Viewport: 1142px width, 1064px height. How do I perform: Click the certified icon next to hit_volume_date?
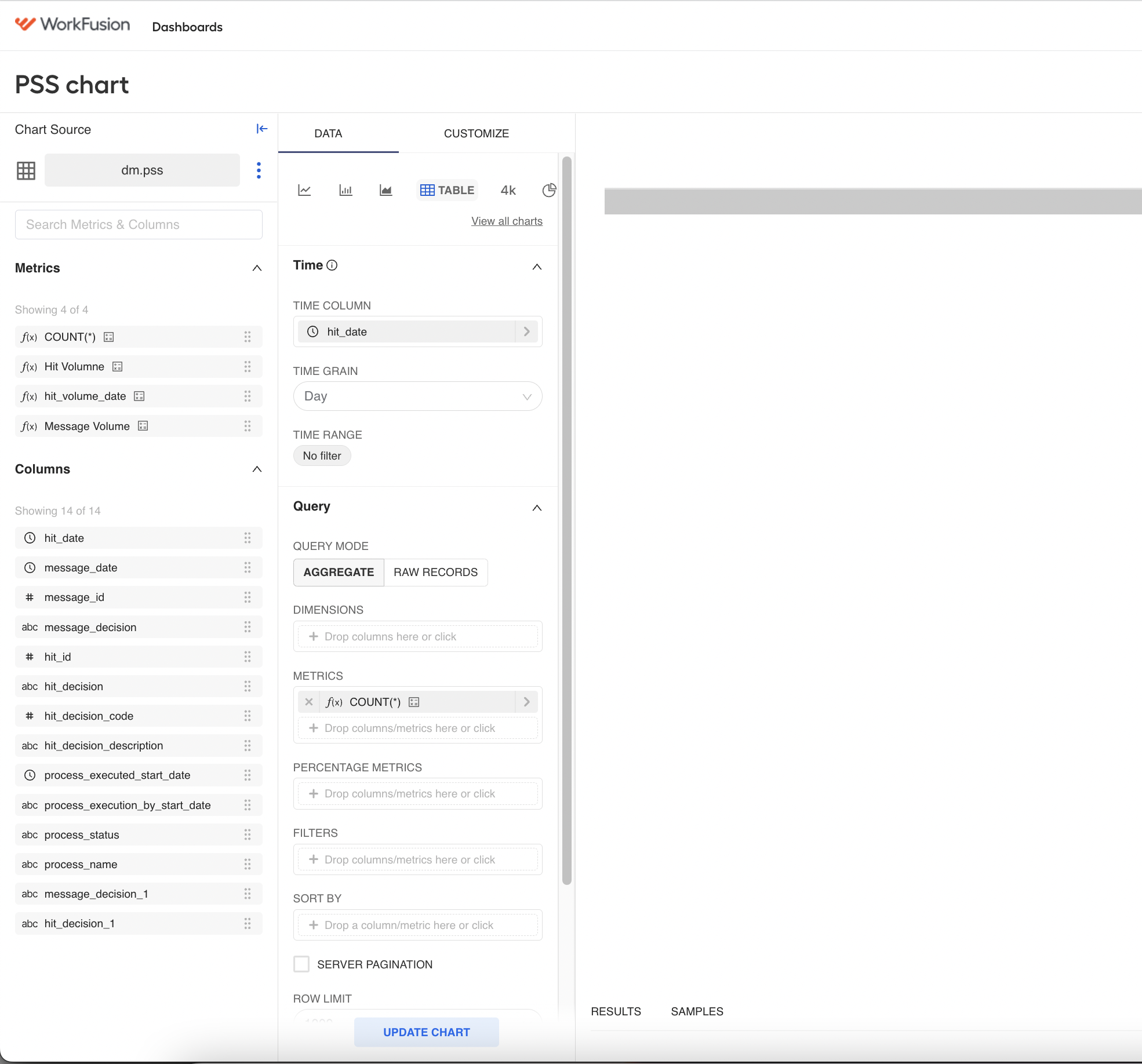tap(139, 396)
